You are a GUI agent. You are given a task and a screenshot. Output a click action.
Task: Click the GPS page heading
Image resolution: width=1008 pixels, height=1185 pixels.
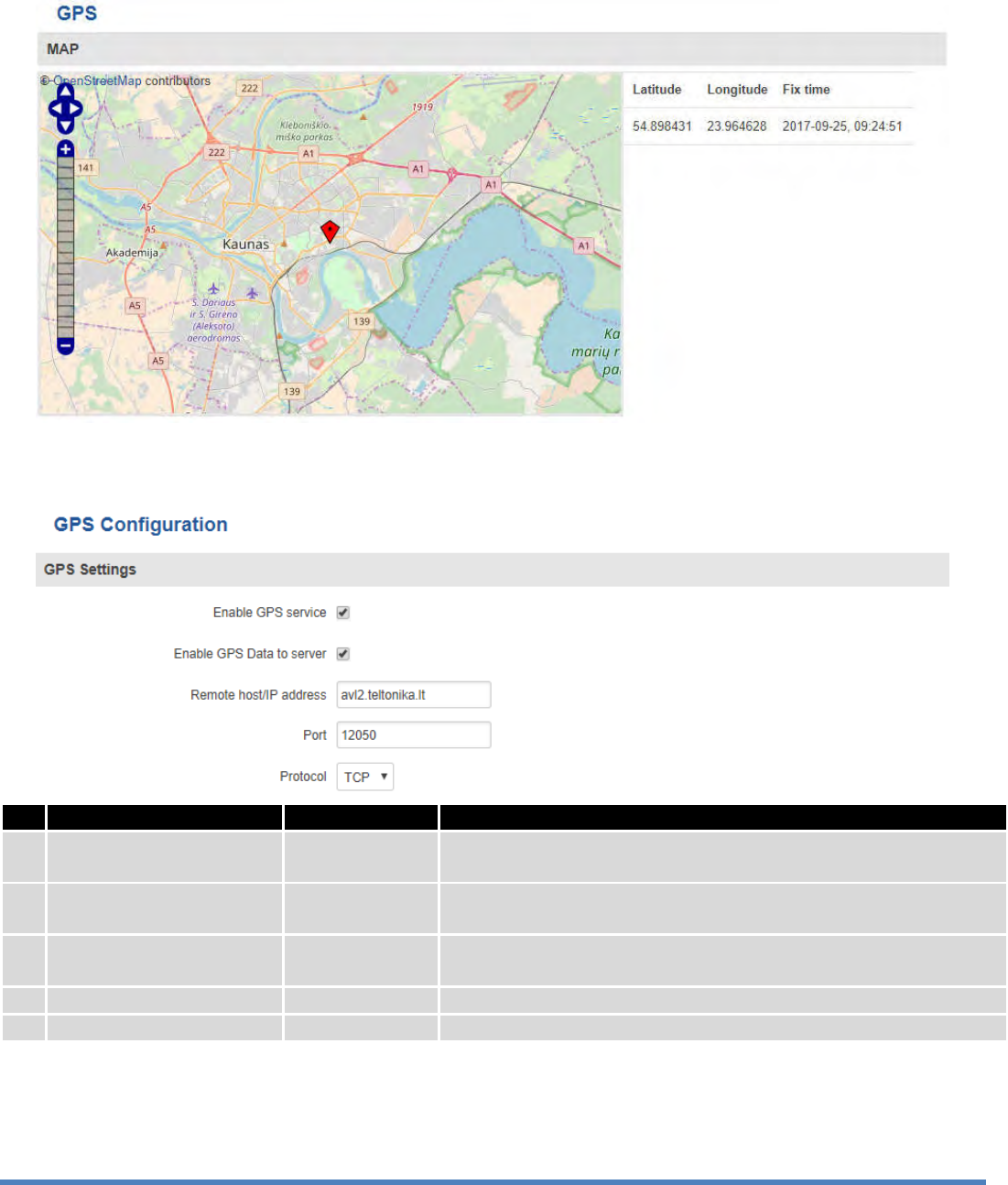point(77,14)
